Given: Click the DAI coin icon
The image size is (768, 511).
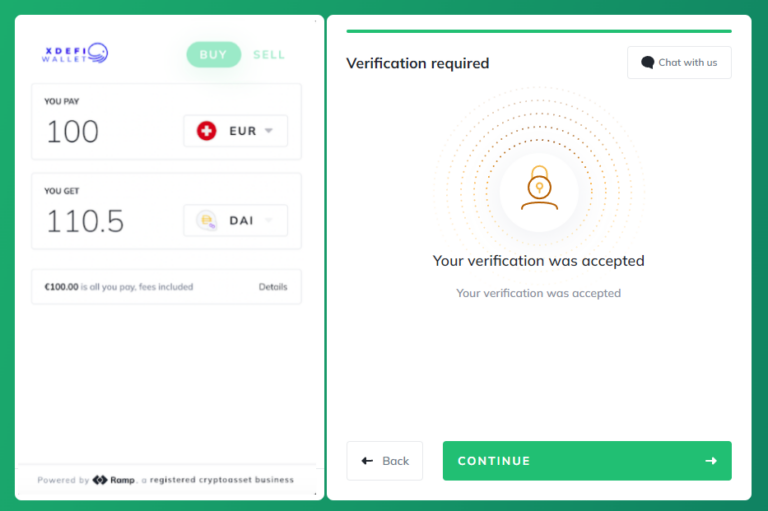Looking at the screenshot, I should (x=206, y=220).
